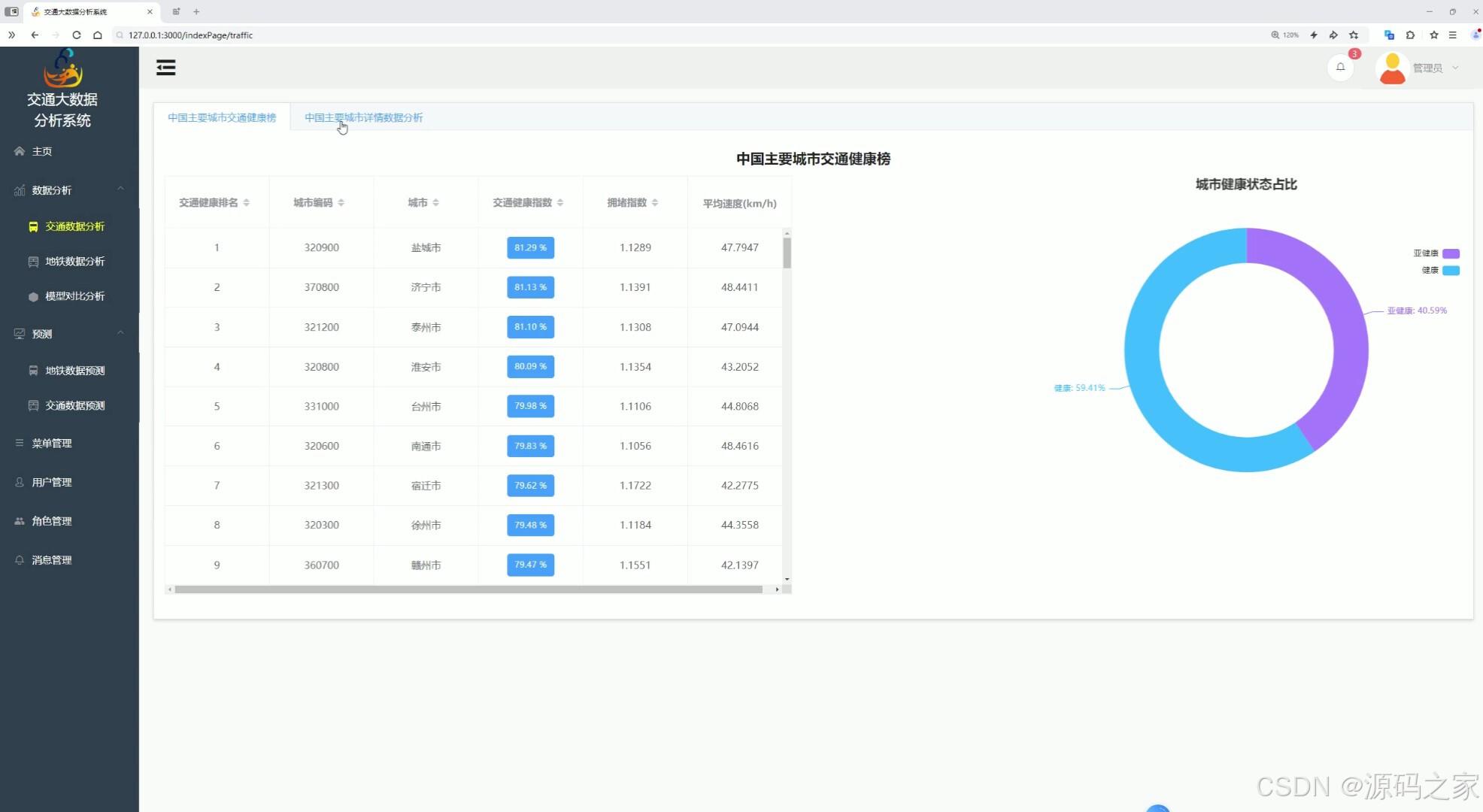The height and width of the screenshot is (812, 1483).
Task: Reload page with browser refresh icon
Action: pos(77,35)
